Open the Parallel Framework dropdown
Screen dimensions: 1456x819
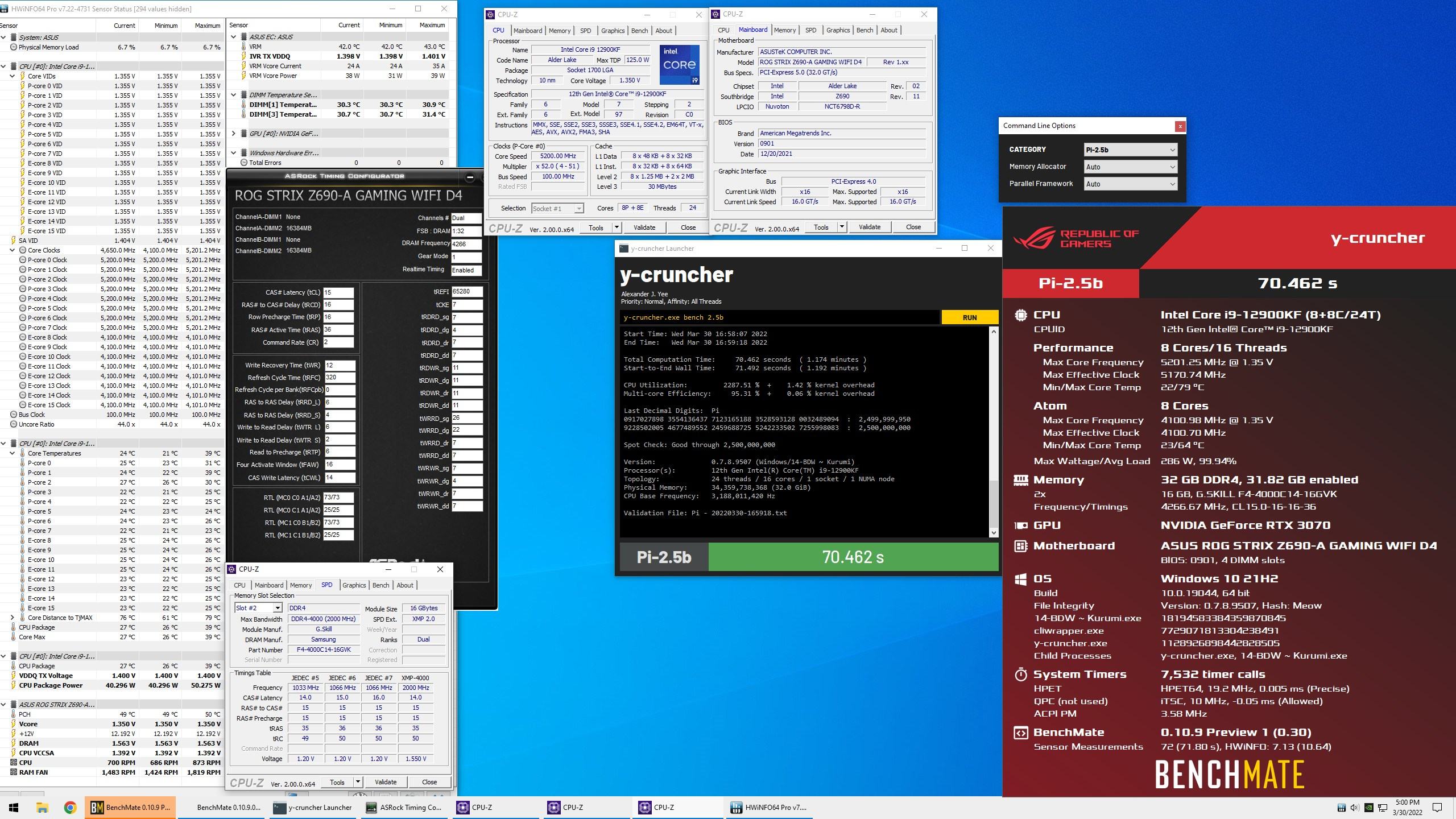(1131, 184)
